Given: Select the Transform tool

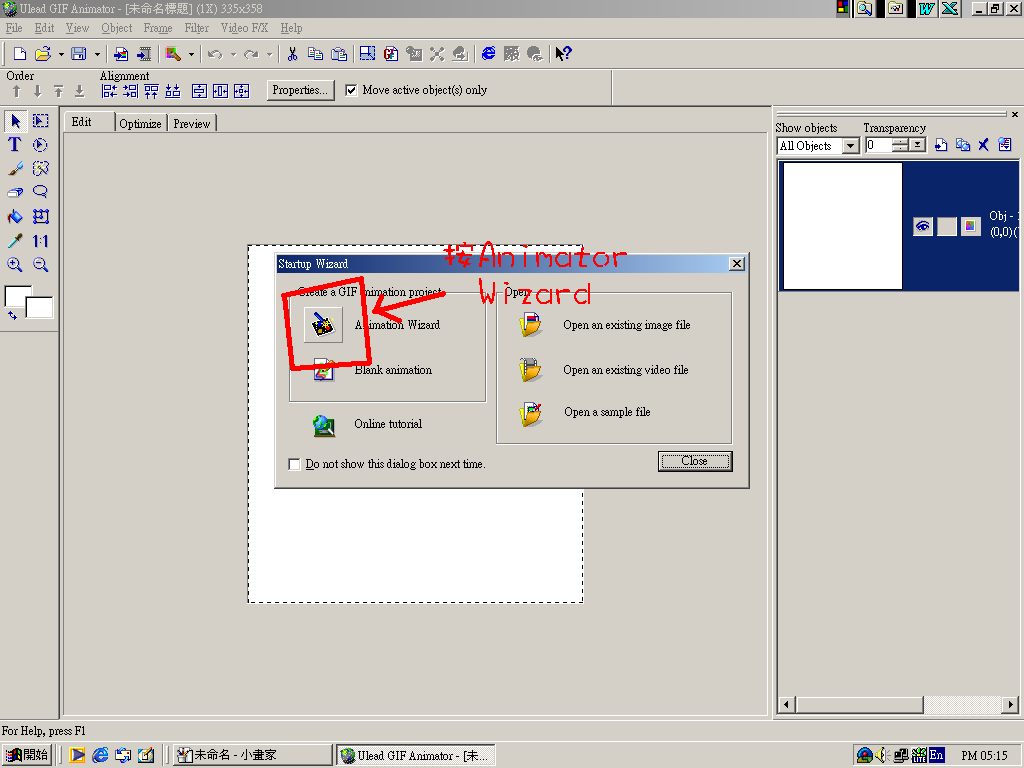Looking at the screenshot, I should coord(40,217).
